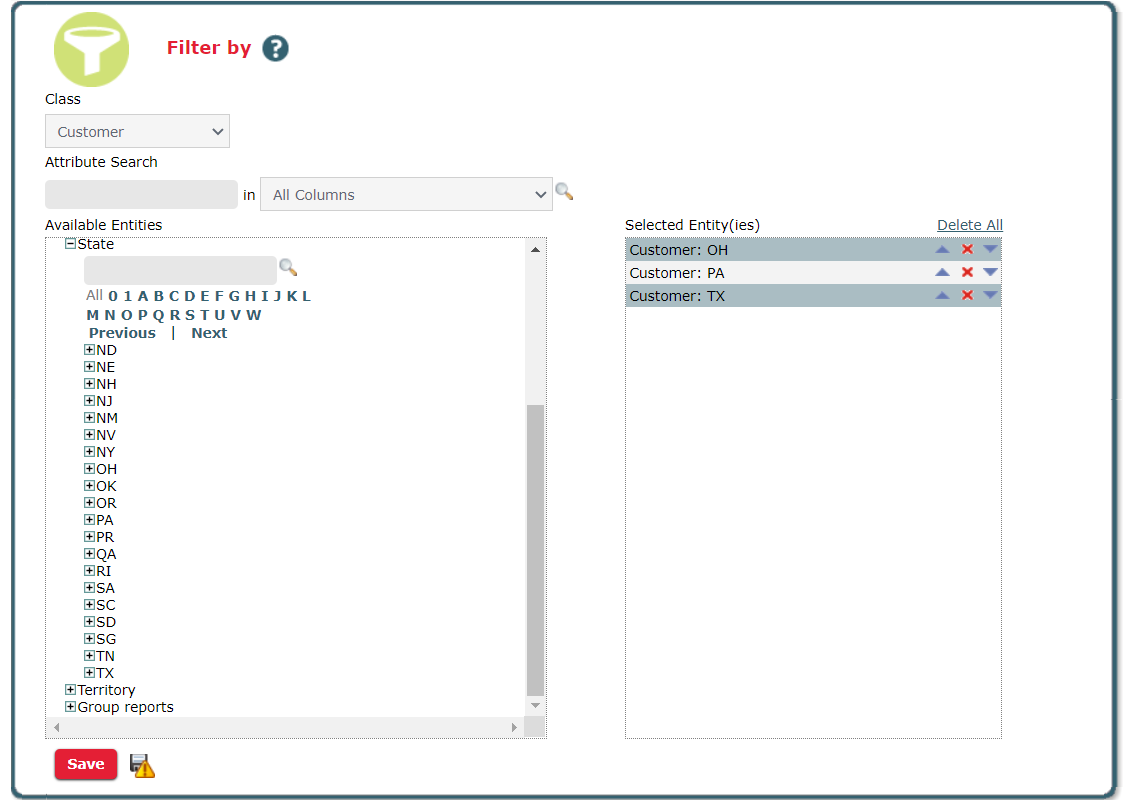The width and height of the screenshot is (1132, 800).
Task: Remove Customer: OH with red X
Action: (x=967, y=250)
